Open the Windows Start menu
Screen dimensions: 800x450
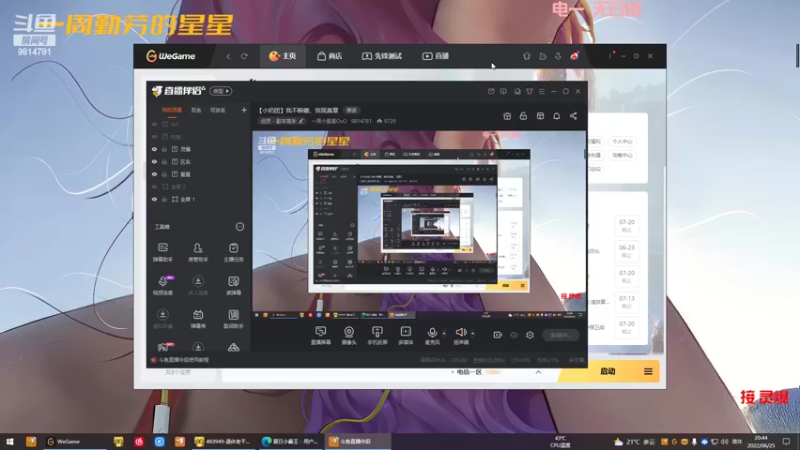point(9,442)
